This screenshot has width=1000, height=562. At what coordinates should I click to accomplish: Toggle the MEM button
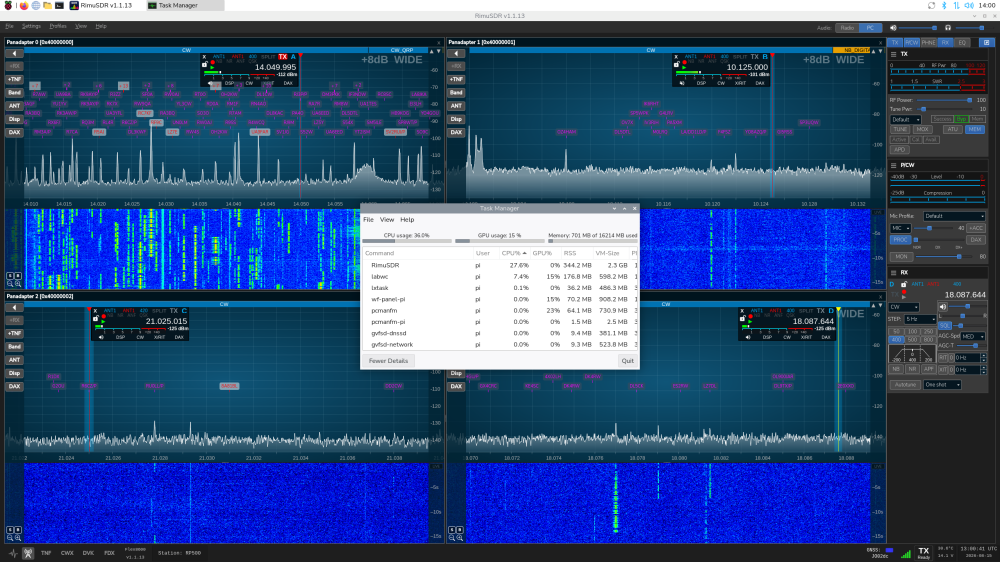pos(974,129)
